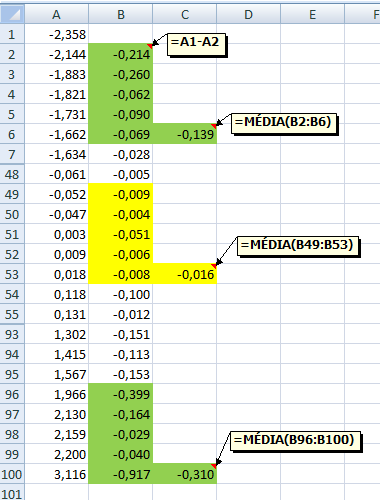Screen dimensions: 380x500
Task: Click cell A93 with value 1,302
Action: [x=56, y=334]
